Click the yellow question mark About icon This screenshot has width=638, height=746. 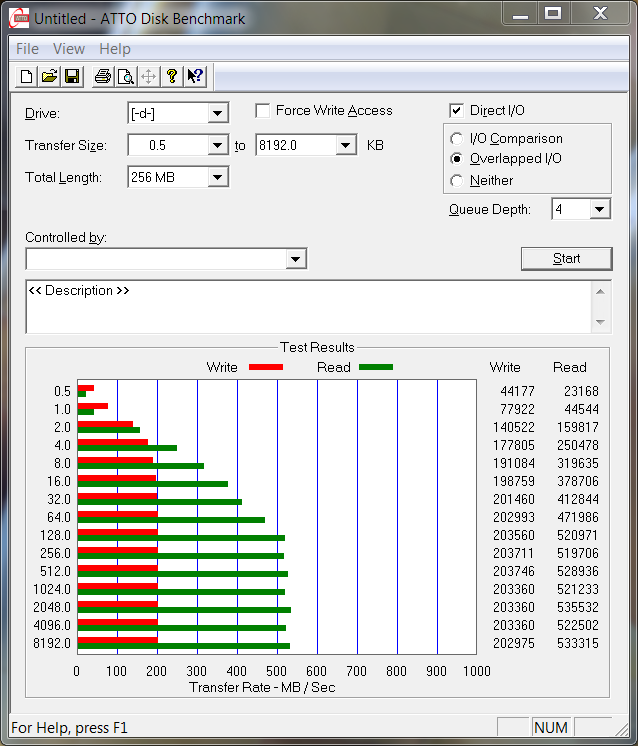pos(172,77)
